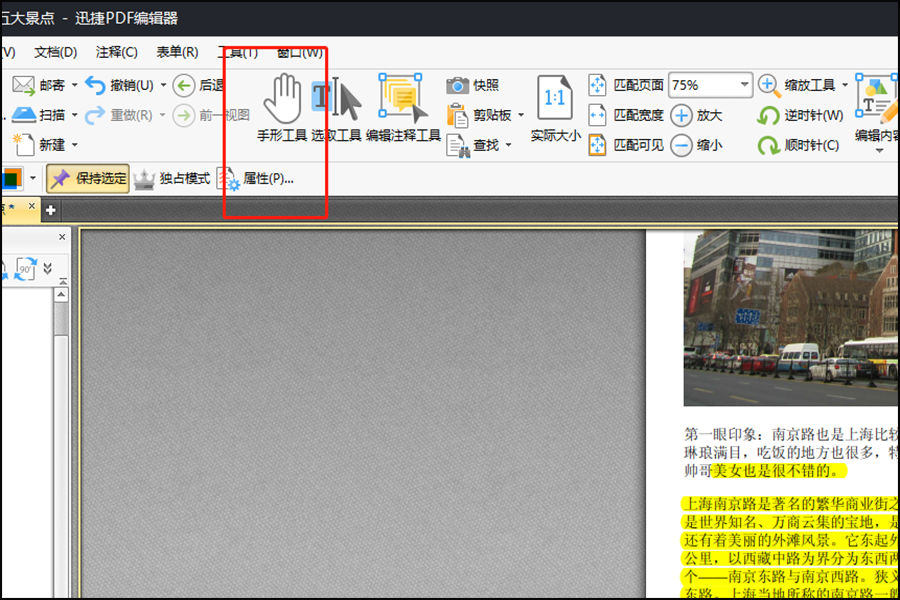
Task: Click the street photo in document
Action: (791, 318)
